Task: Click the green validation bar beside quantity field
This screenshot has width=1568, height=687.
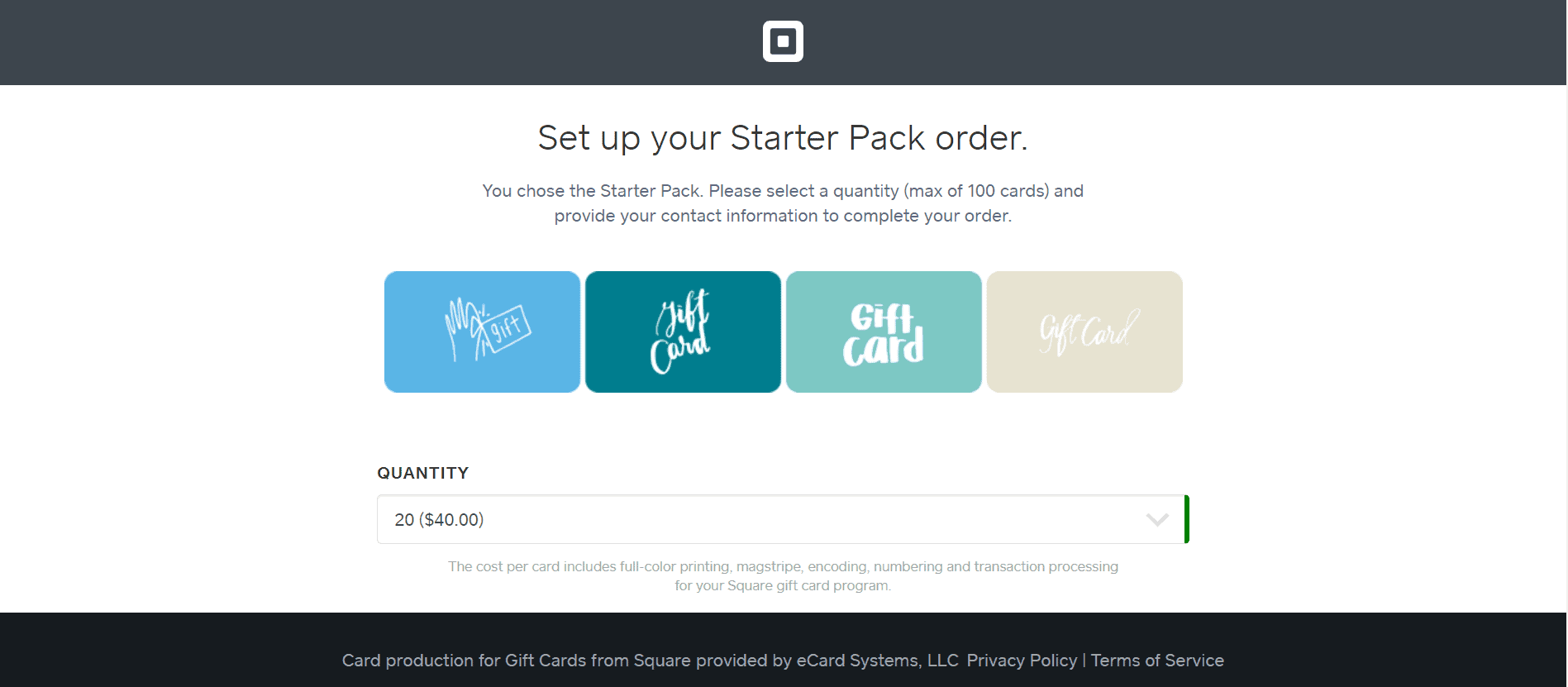Action: click(1187, 519)
